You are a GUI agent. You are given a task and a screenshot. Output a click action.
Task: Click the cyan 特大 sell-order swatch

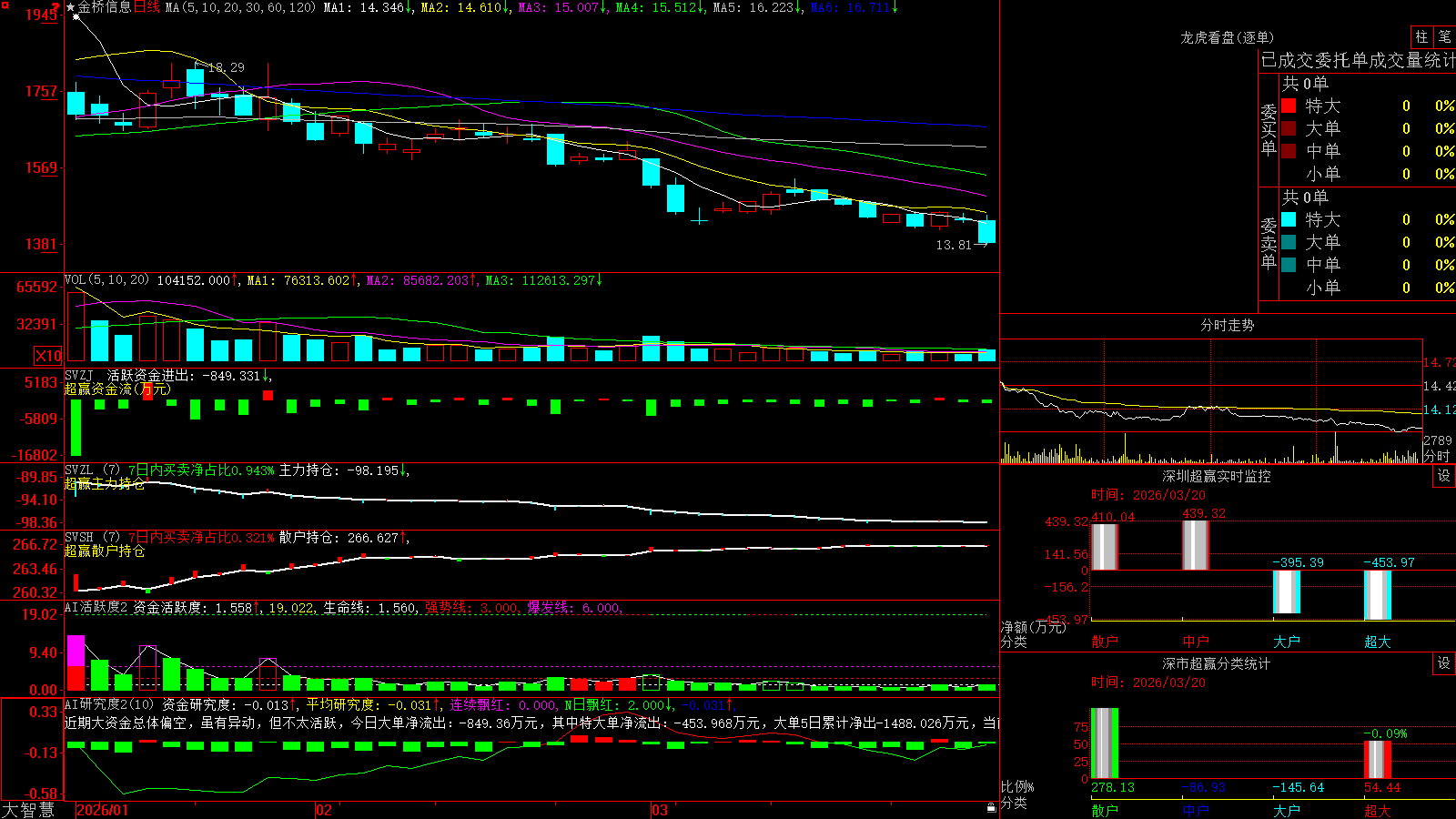click(x=1289, y=219)
